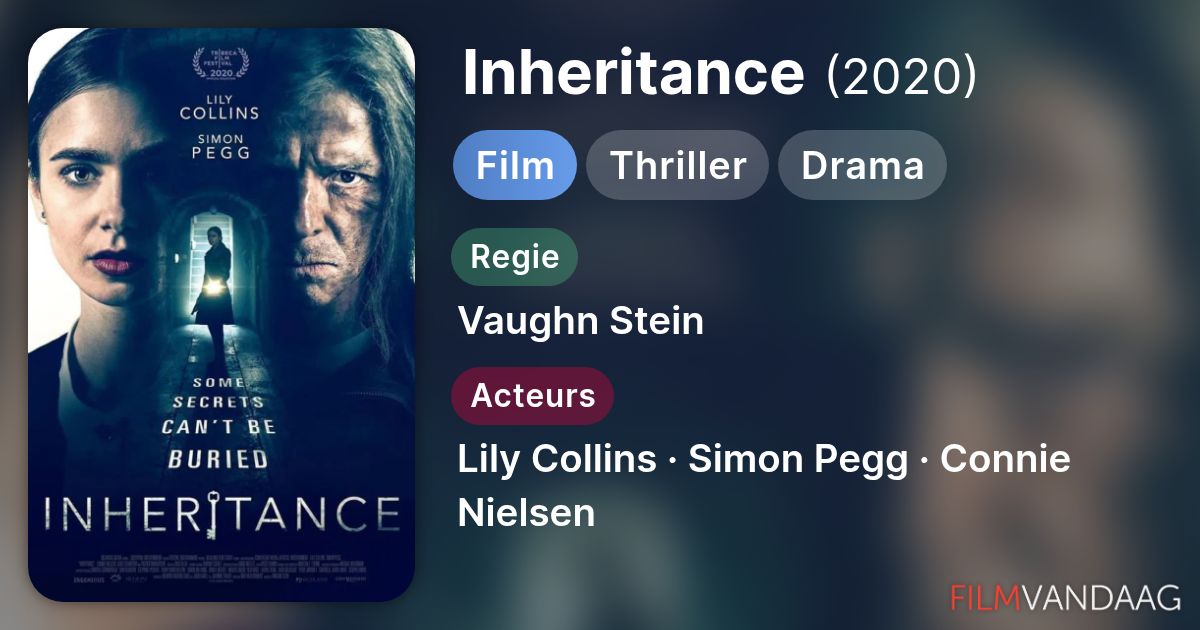
Task: Click the Inheritance film title heading
Action: pos(633,72)
